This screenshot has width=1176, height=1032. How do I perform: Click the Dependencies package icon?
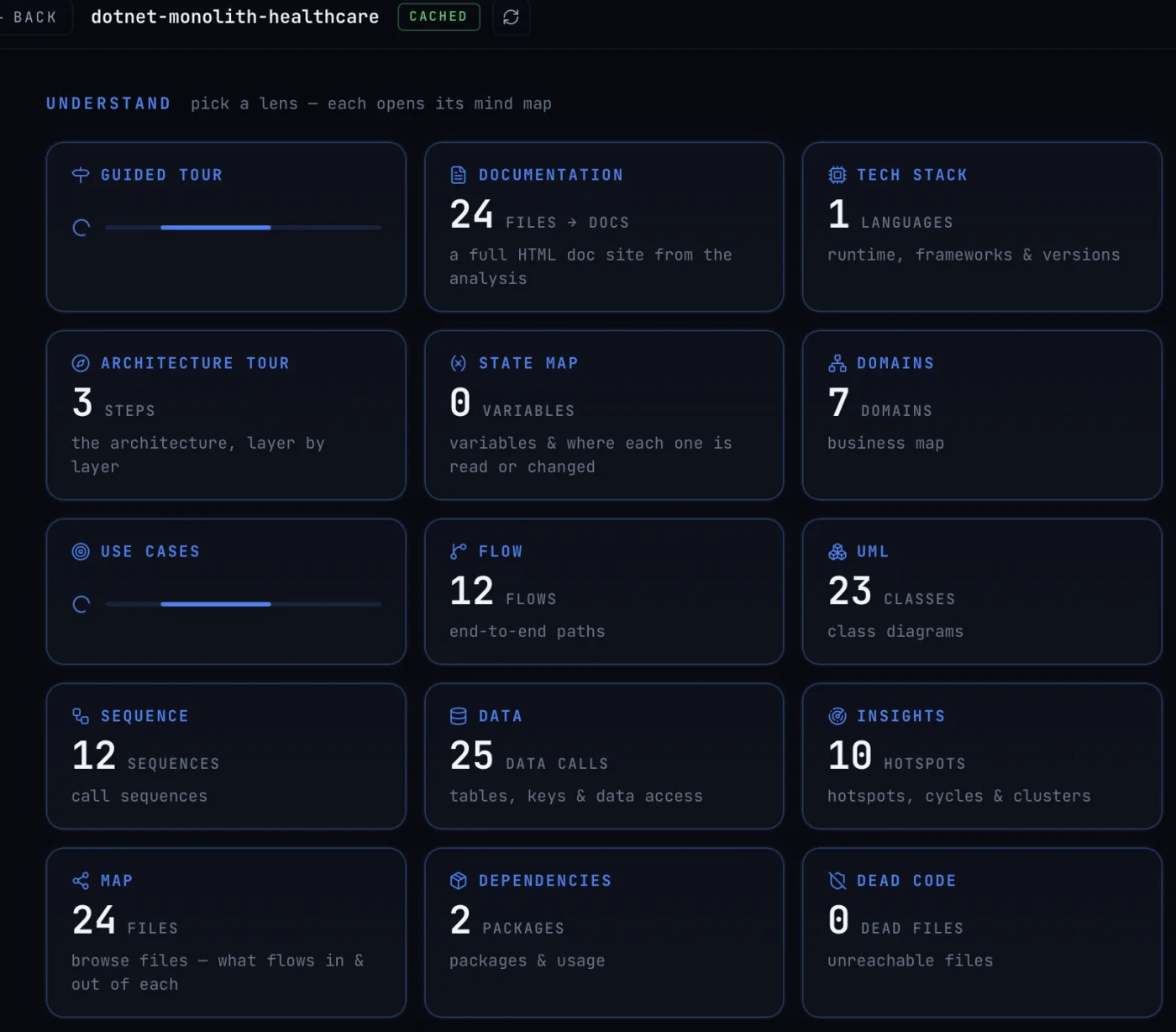point(459,881)
